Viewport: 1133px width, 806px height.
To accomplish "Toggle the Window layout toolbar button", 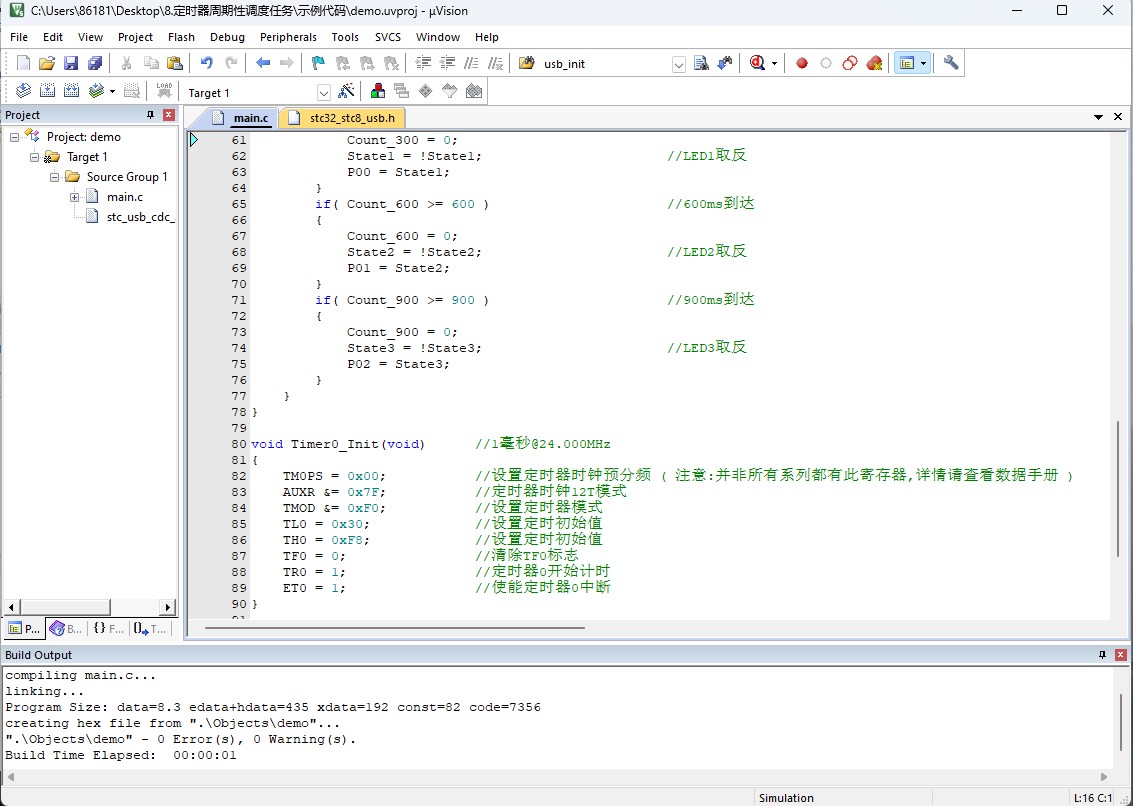I will click(x=907, y=64).
